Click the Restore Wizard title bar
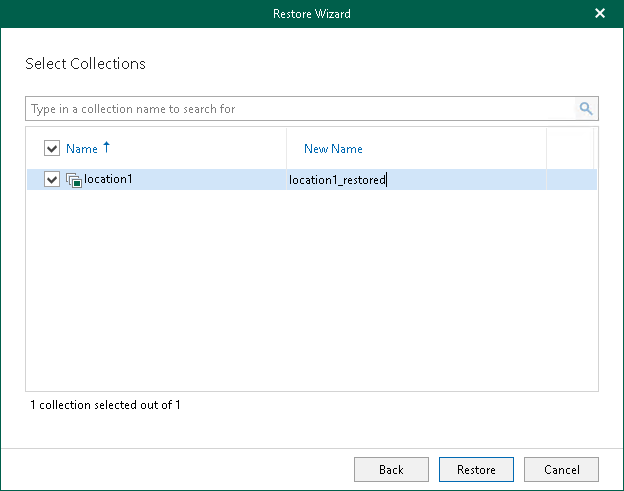This screenshot has width=624, height=491. point(311,14)
